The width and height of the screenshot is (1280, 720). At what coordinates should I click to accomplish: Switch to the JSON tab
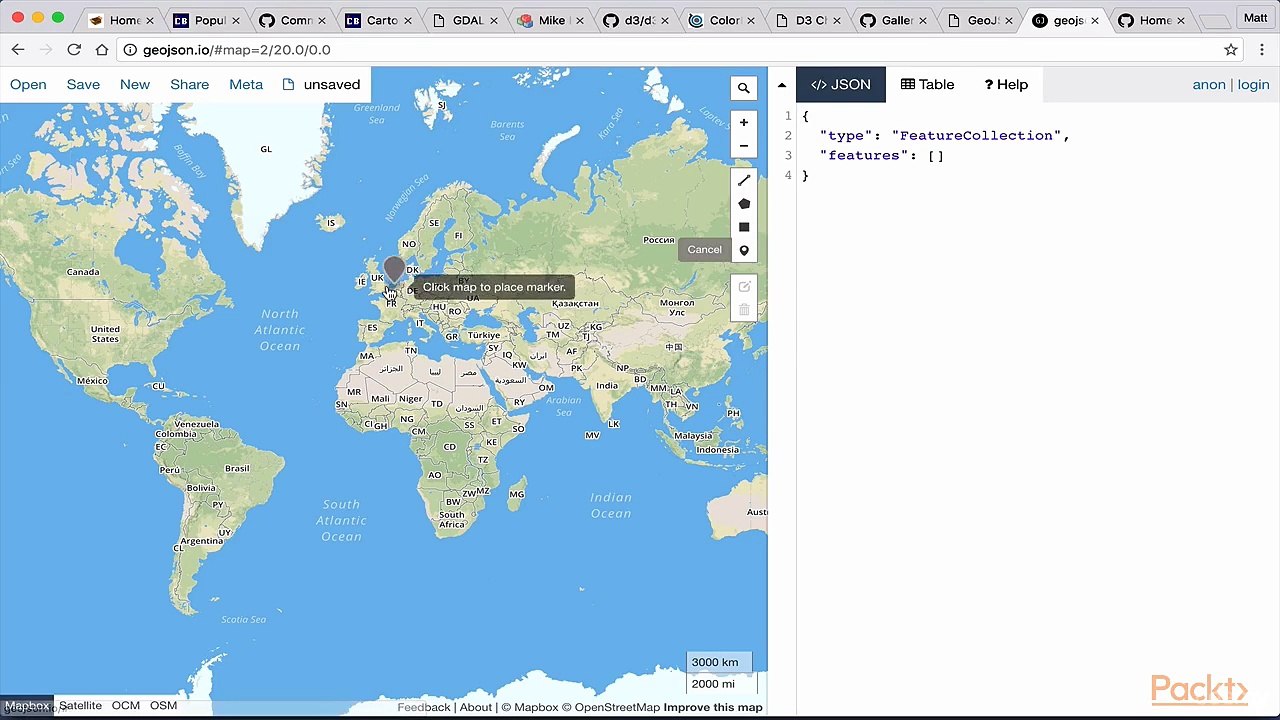pos(841,85)
